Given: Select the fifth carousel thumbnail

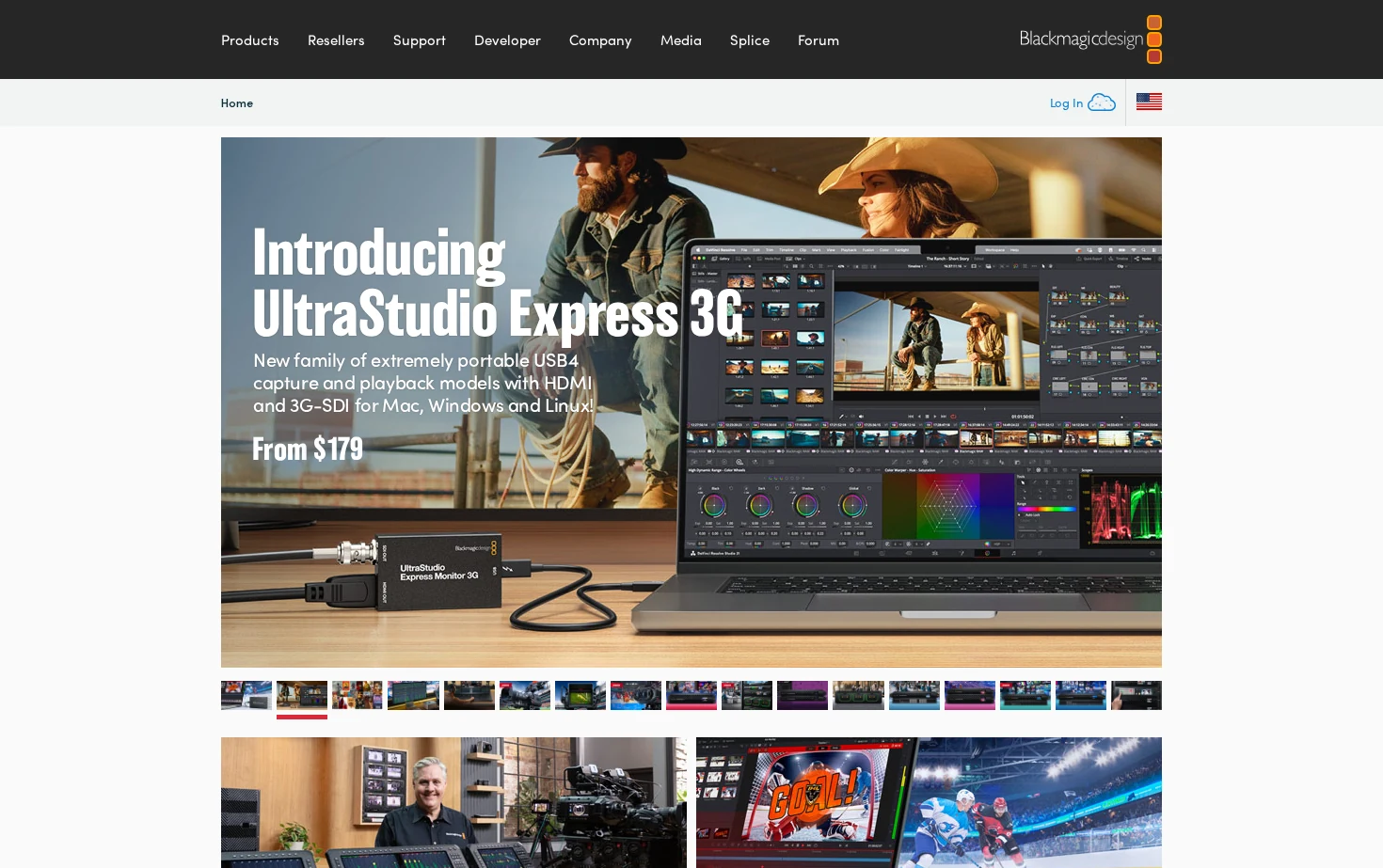Looking at the screenshot, I should (469, 695).
